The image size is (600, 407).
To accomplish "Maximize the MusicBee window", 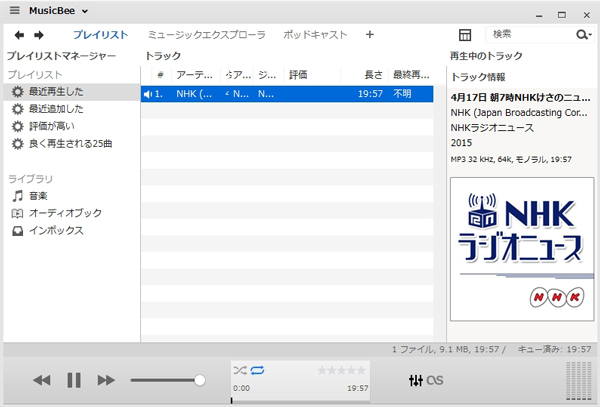I will tap(562, 15).
